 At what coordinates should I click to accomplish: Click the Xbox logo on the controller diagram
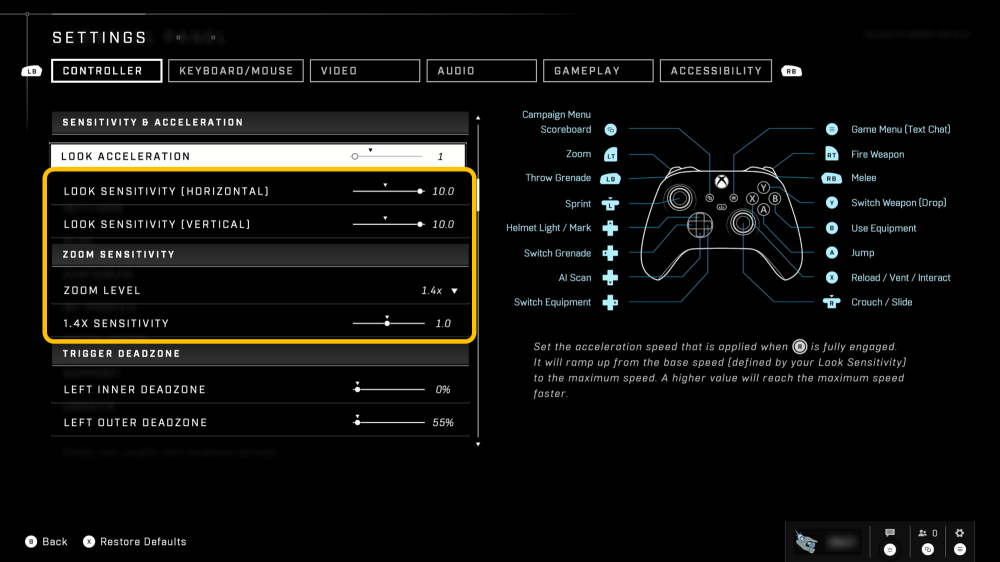[x=720, y=183]
